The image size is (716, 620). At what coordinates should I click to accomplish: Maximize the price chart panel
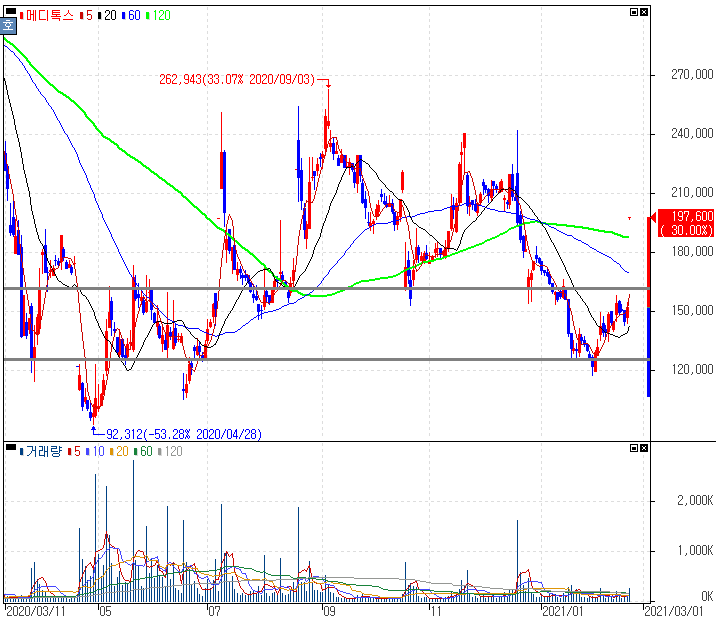point(634,12)
